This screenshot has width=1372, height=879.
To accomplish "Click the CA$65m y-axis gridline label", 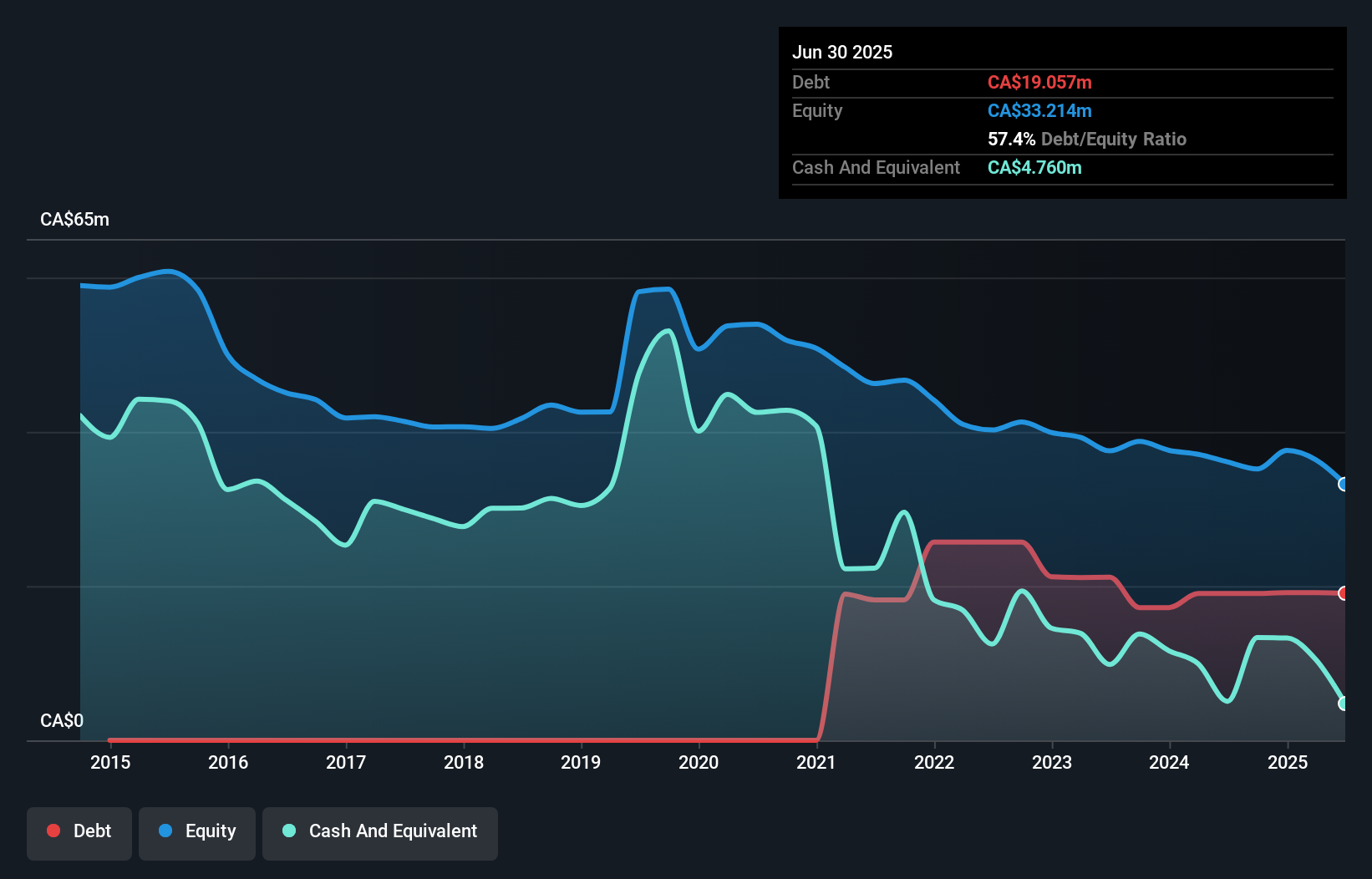I will [74, 219].
